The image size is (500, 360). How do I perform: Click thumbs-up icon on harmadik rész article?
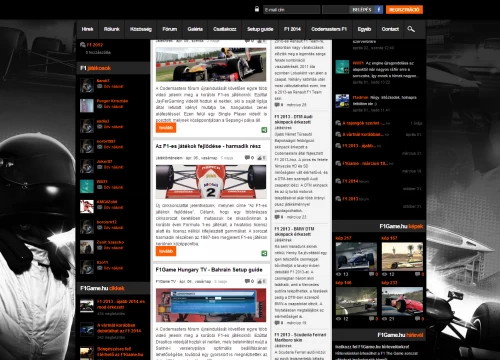260,158
